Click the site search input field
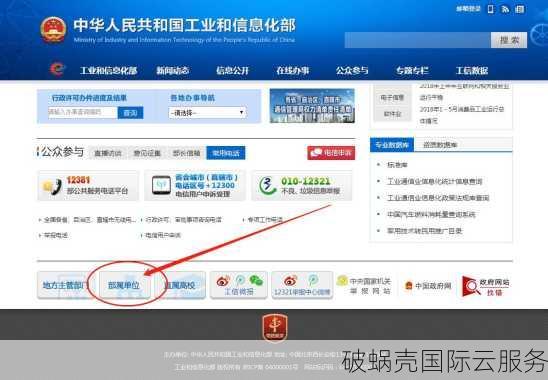The width and height of the screenshot is (548, 380). click(418, 40)
